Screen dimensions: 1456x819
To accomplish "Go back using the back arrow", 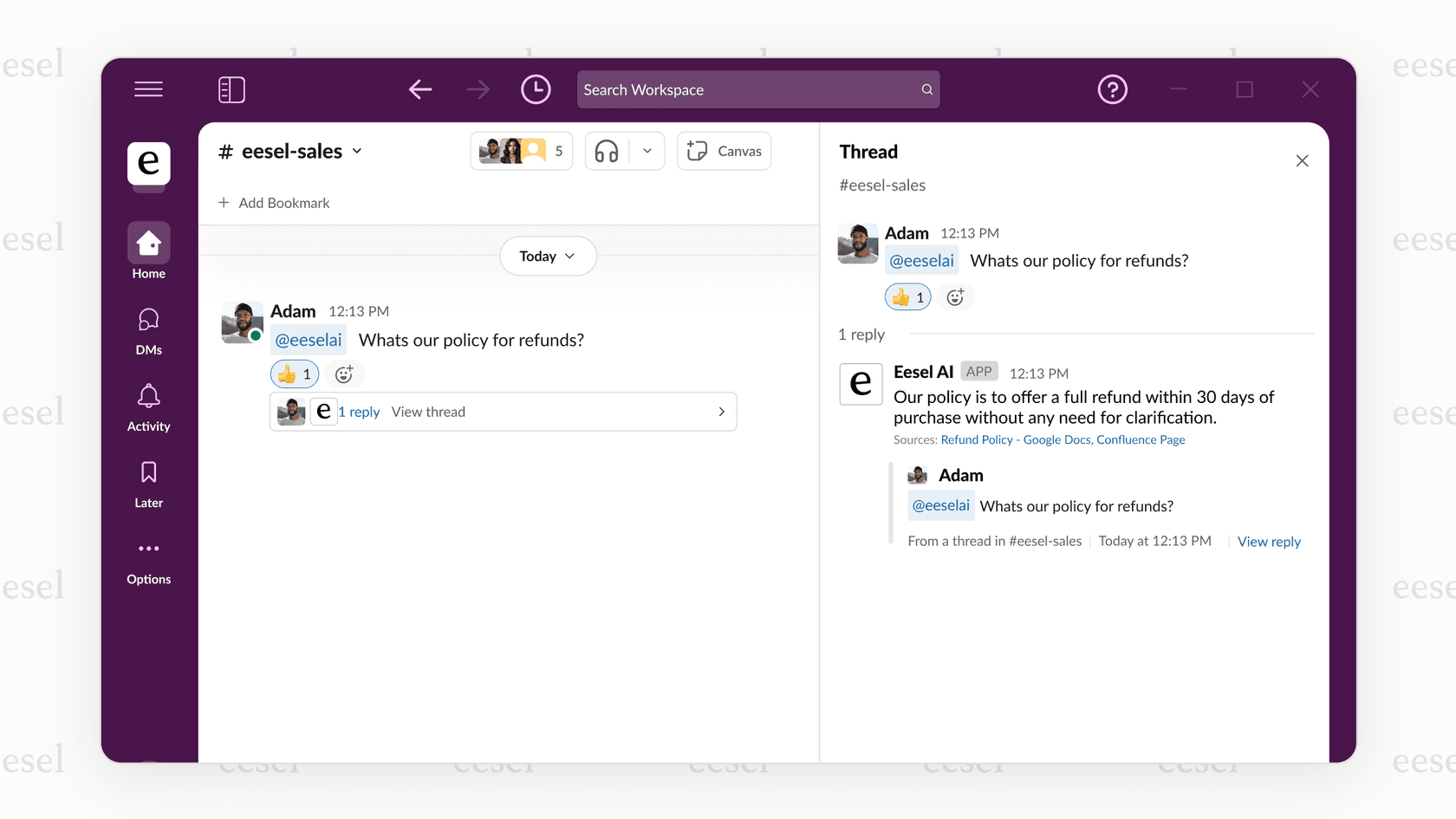I will (x=420, y=89).
